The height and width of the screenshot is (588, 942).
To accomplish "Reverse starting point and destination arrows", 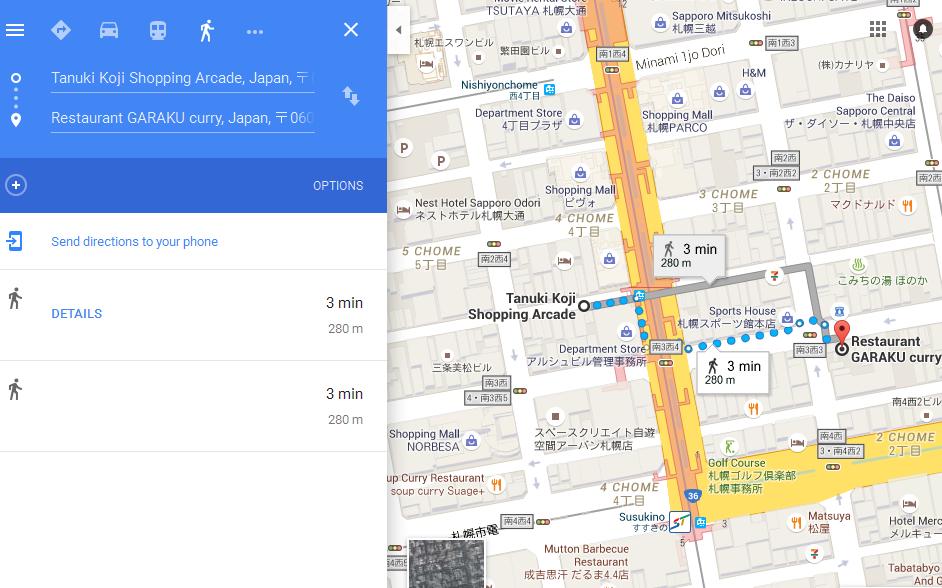I will pyautogui.click(x=351, y=96).
